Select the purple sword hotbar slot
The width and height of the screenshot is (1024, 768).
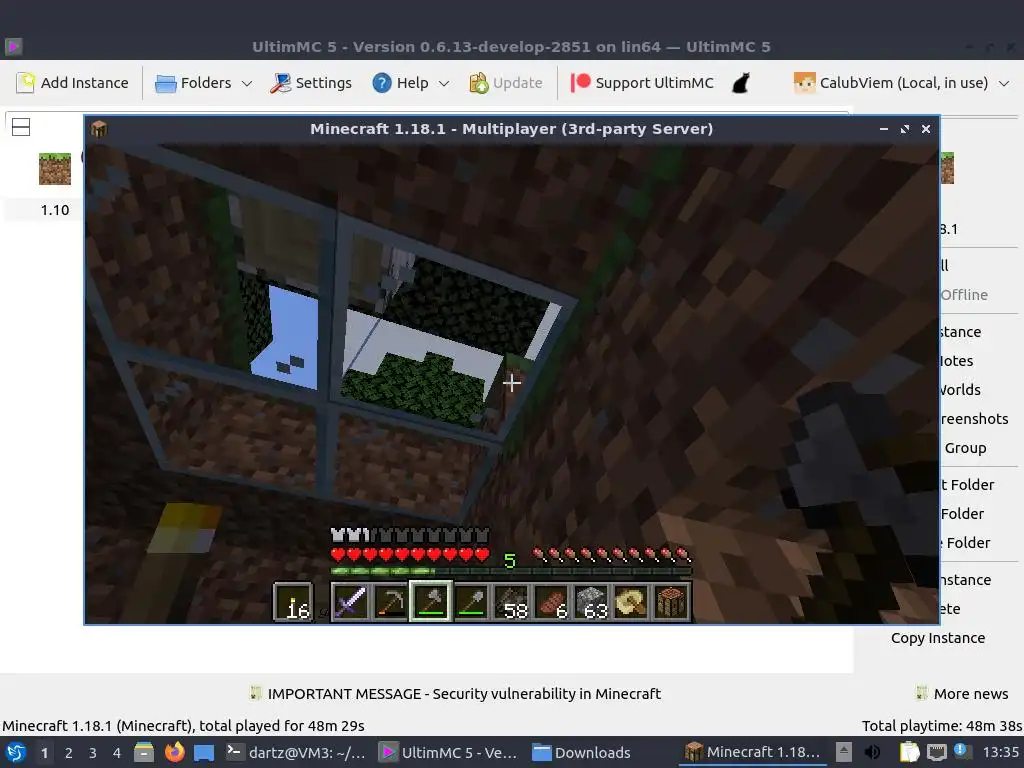350,601
